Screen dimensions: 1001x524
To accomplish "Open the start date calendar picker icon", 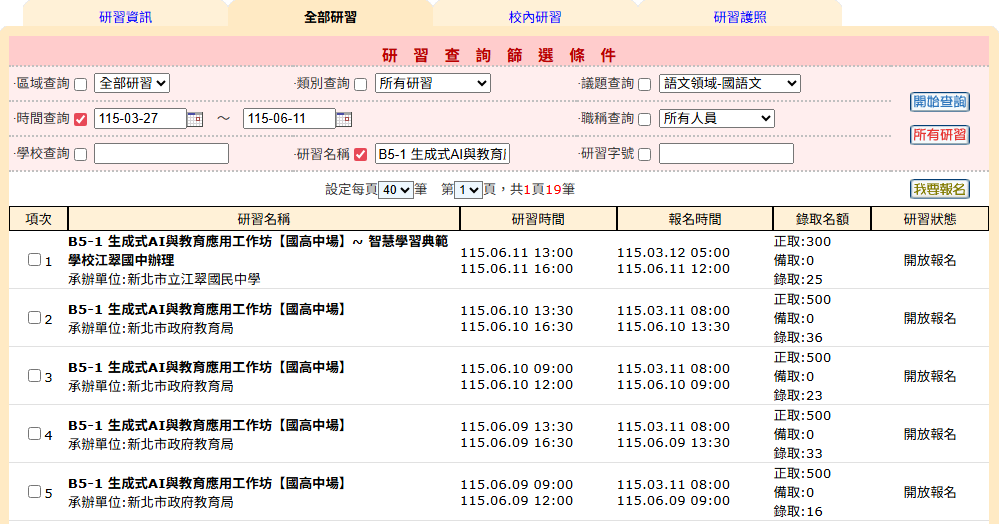I will tap(196, 119).
